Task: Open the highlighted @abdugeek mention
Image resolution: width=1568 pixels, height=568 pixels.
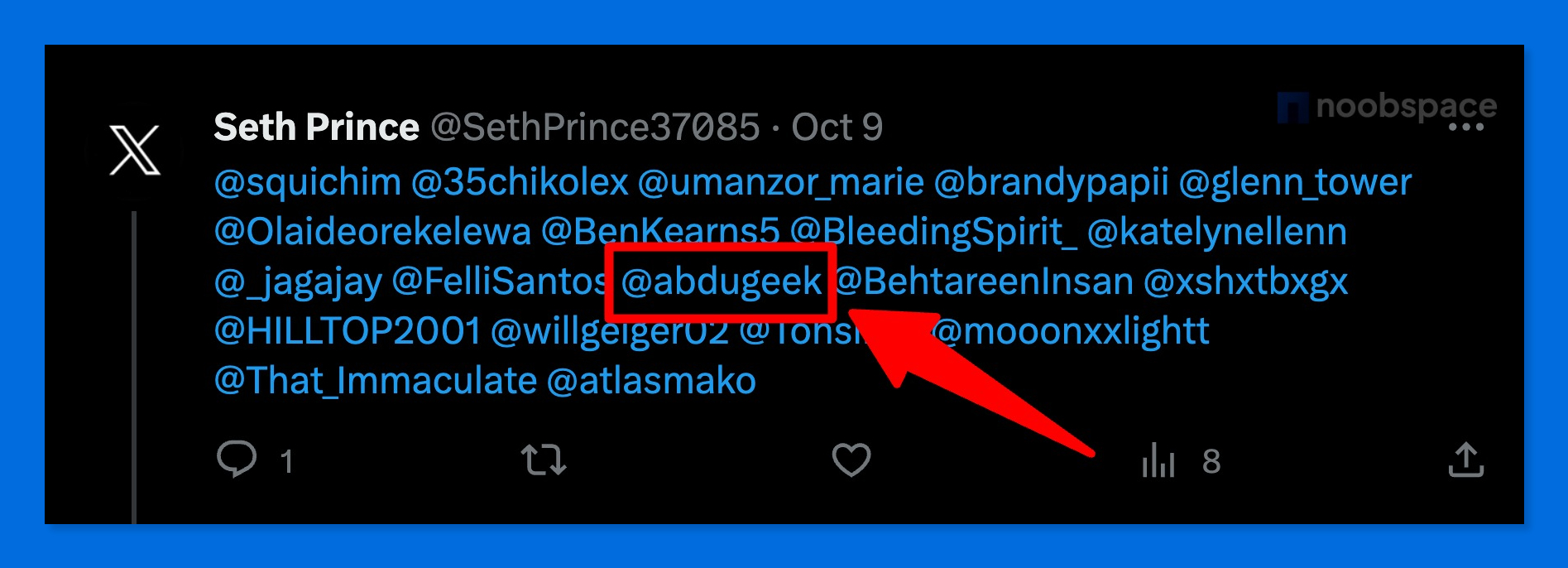Action: pyautogui.click(x=721, y=282)
